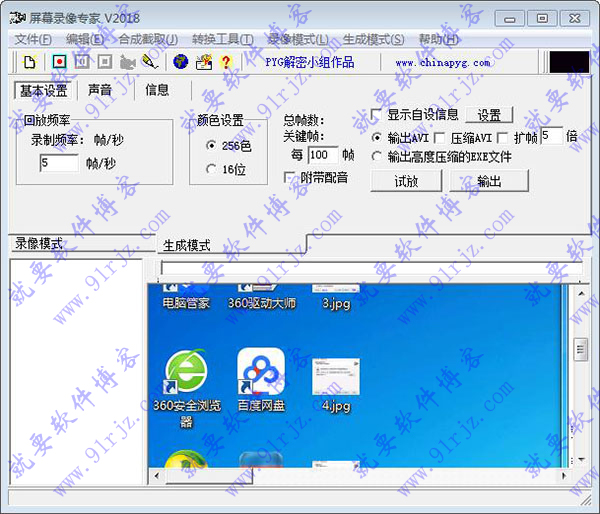Click the question mark help icon

226,62
